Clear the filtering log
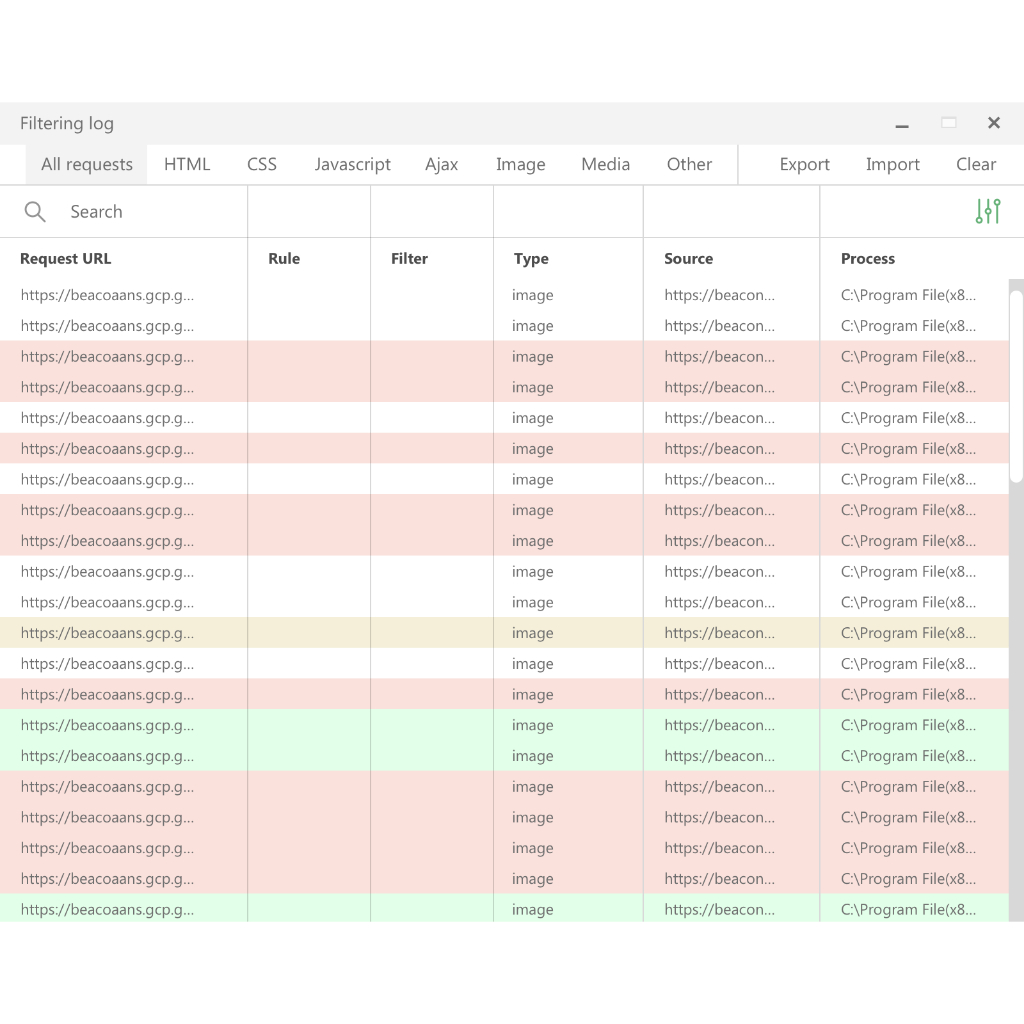1024x1024 pixels. 975,165
